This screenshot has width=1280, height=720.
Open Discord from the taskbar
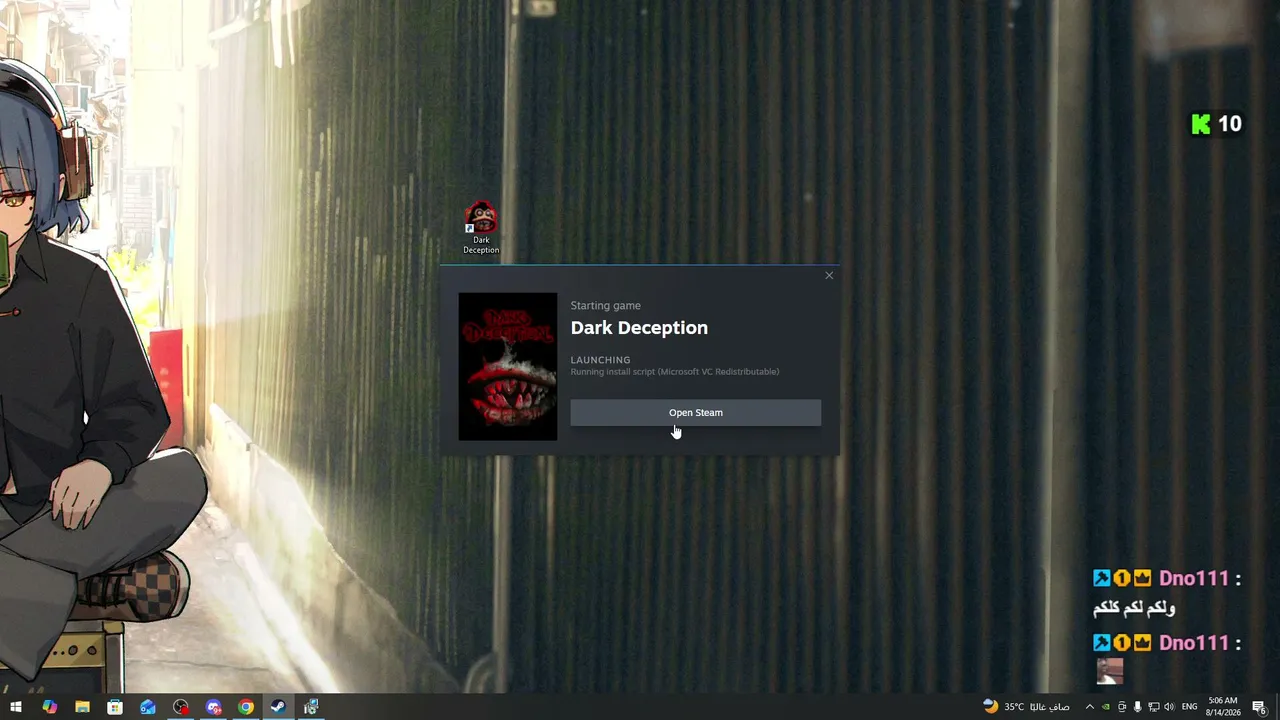tap(213, 707)
